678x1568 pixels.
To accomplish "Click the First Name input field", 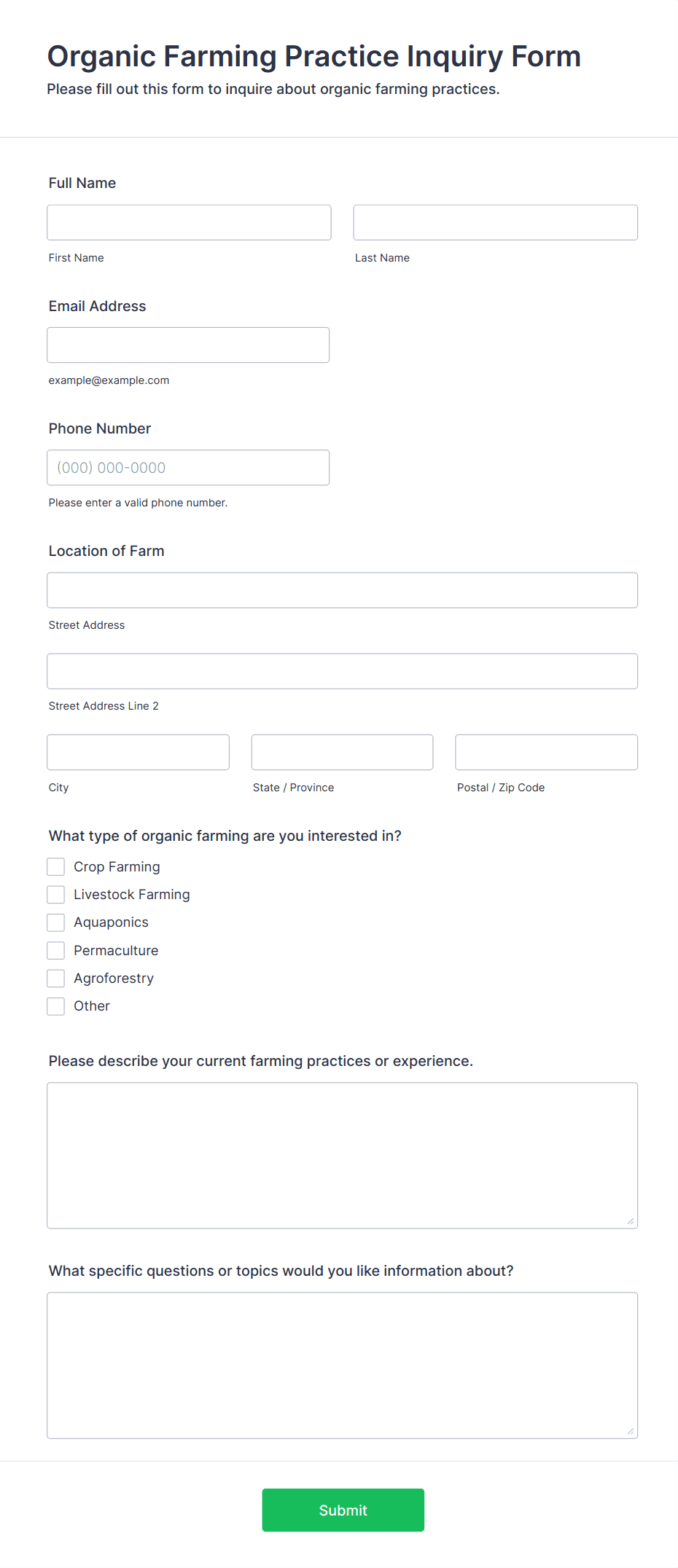I will 189,222.
